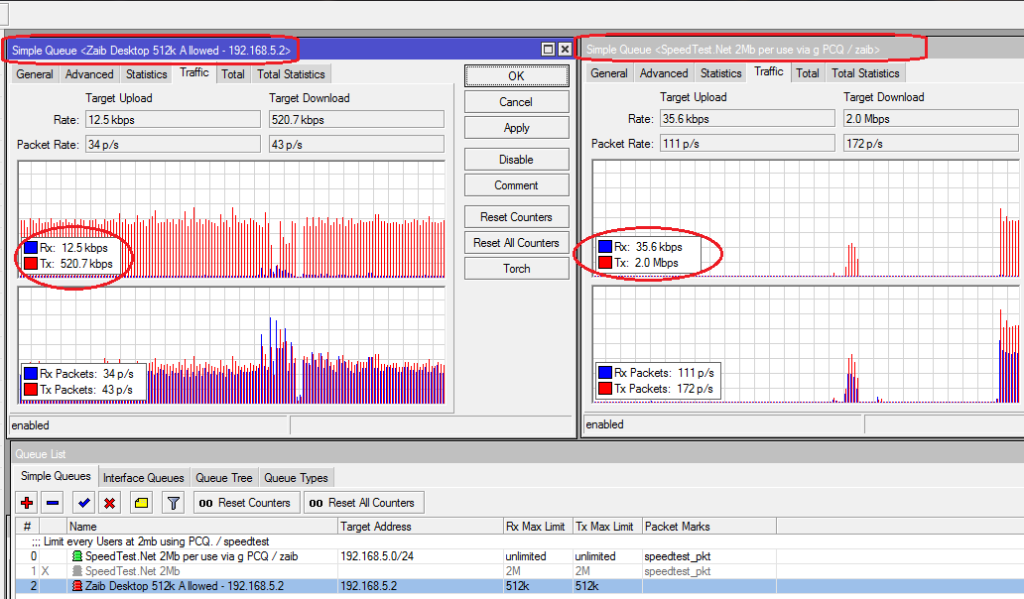Click the blue minus remove queue icon
This screenshot has height=599, width=1024.
(53, 503)
